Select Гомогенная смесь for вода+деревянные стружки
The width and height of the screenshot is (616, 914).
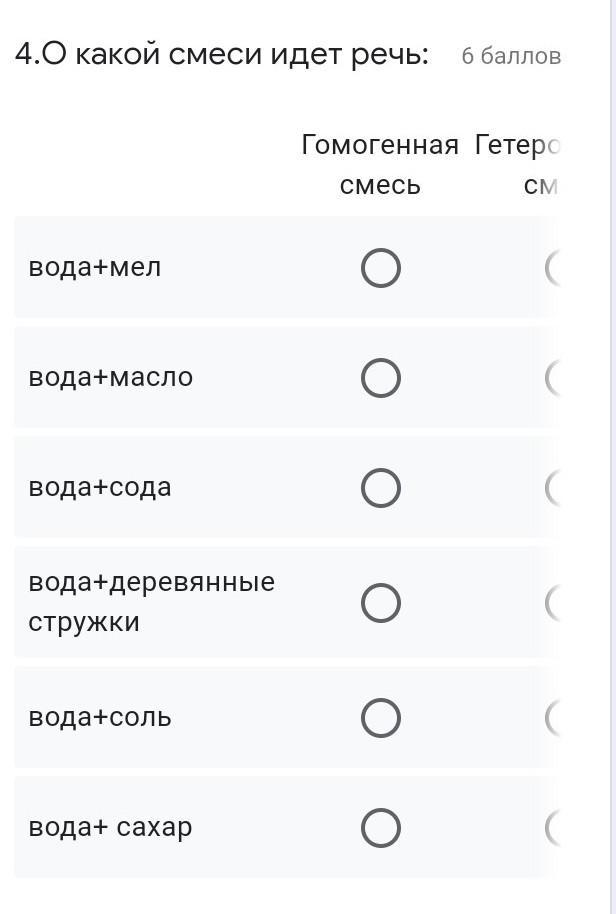tap(381, 602)
